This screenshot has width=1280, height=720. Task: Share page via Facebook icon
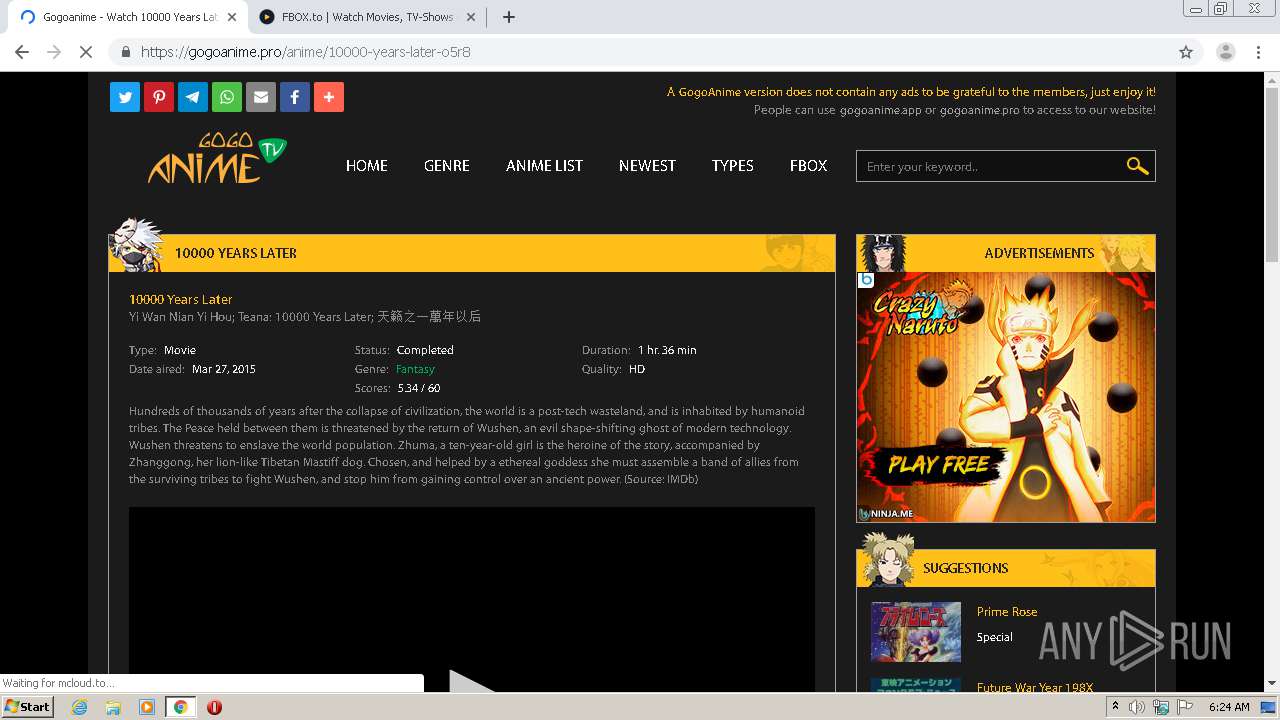(295, 97)
